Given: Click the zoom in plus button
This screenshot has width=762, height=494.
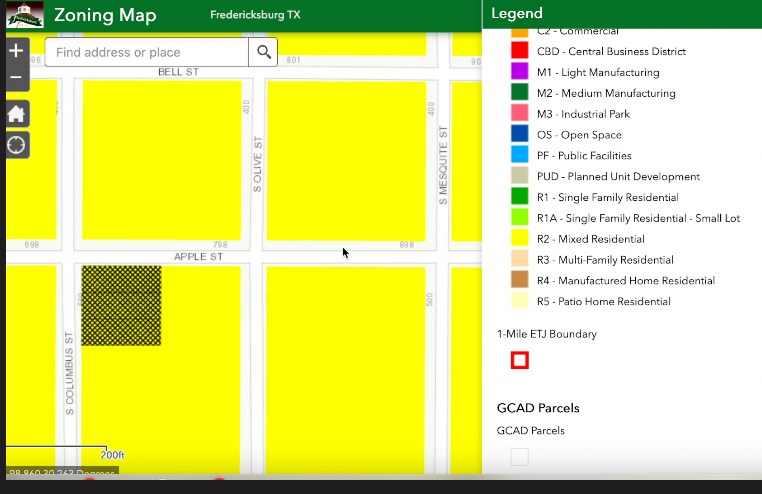Looking at the screenshot, I should point(16,51).
